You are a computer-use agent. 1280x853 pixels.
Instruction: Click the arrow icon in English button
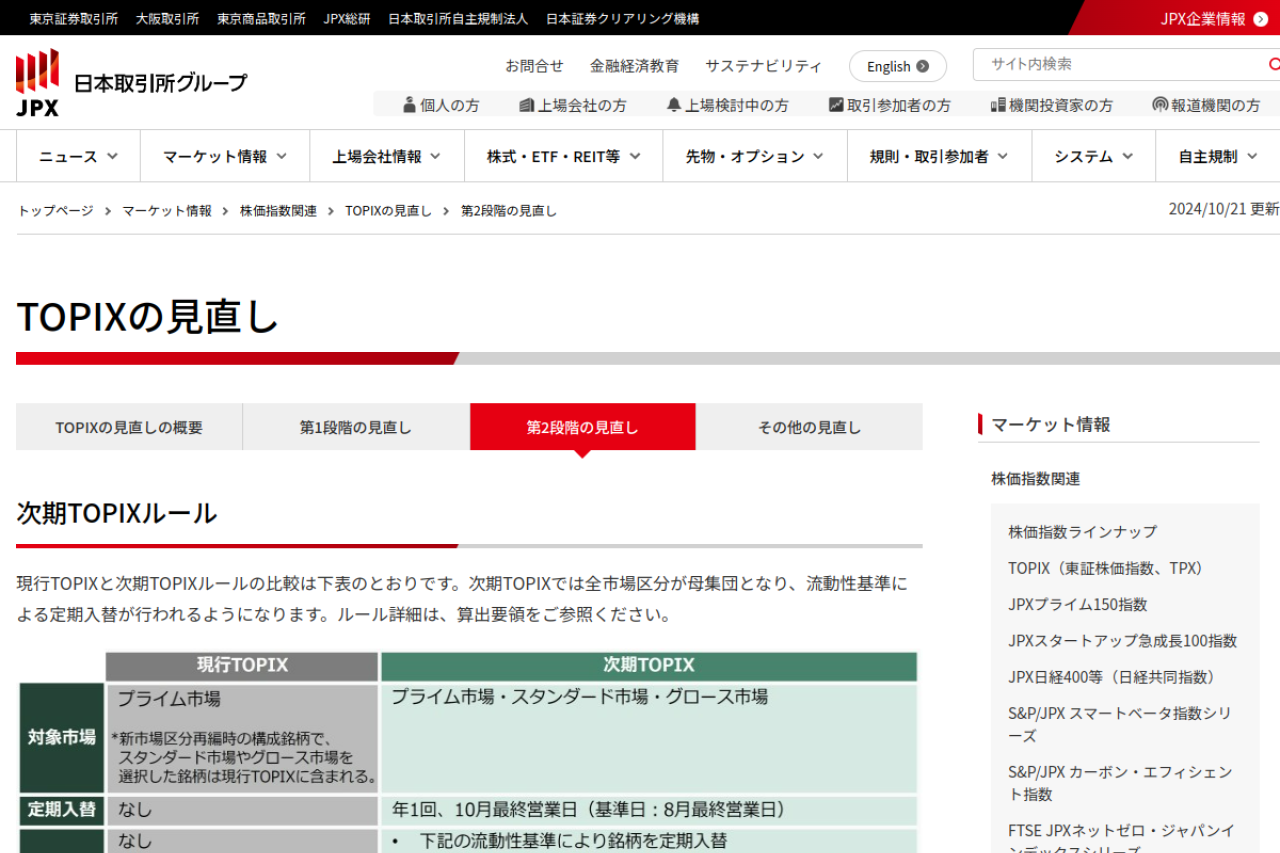[x=922, y=66]
